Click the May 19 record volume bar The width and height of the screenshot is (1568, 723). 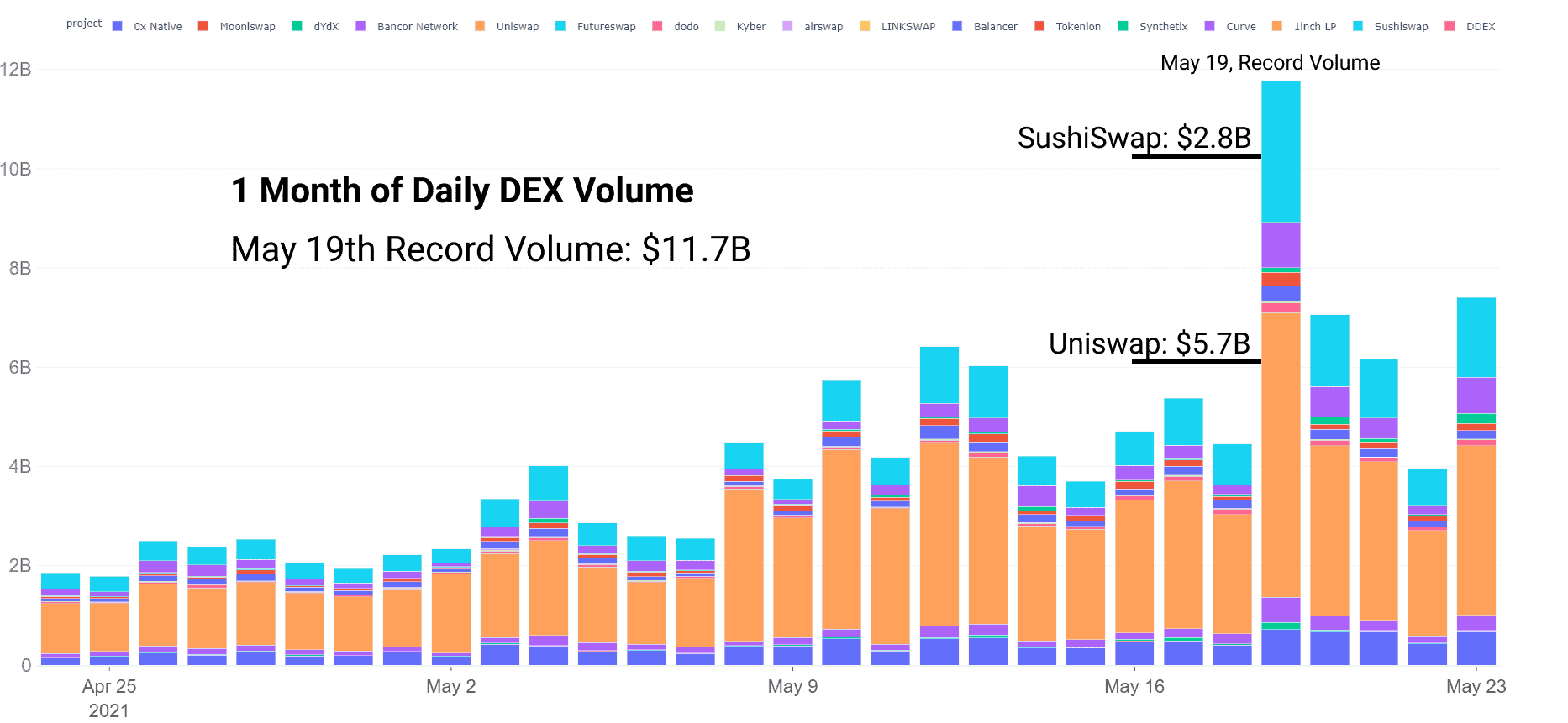point(1281,373)
